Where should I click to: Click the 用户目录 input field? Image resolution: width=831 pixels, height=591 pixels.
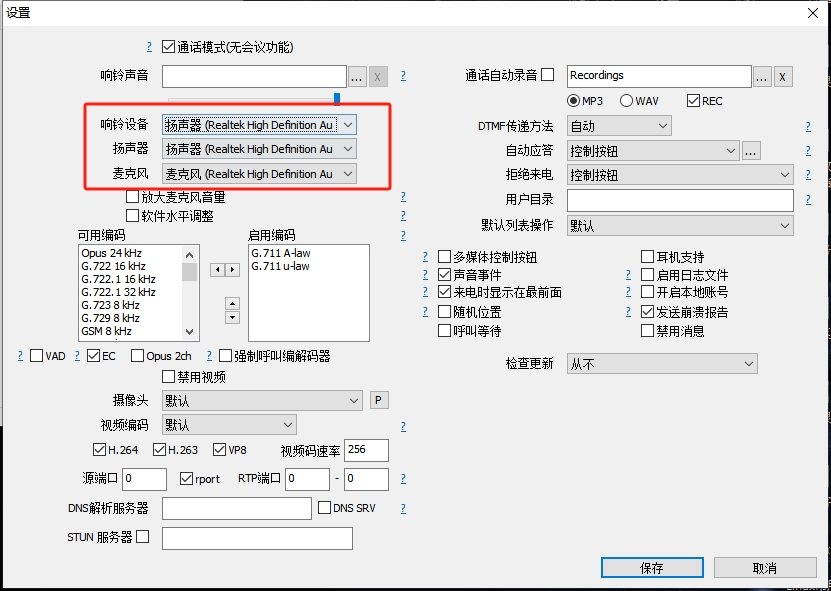coord(680,200)
